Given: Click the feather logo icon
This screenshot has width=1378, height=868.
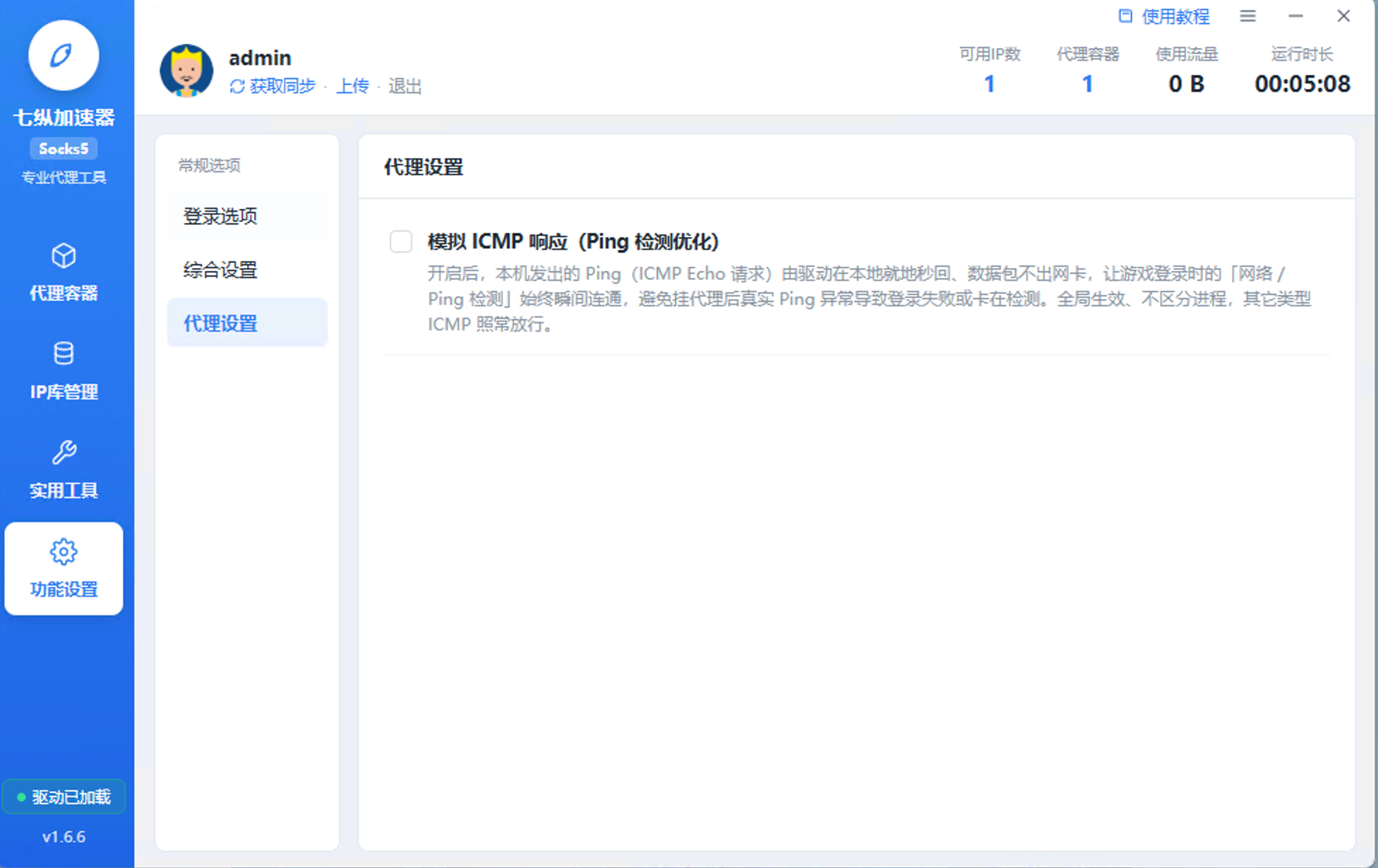Looking at the screenshot, I should tap(63, 55).
